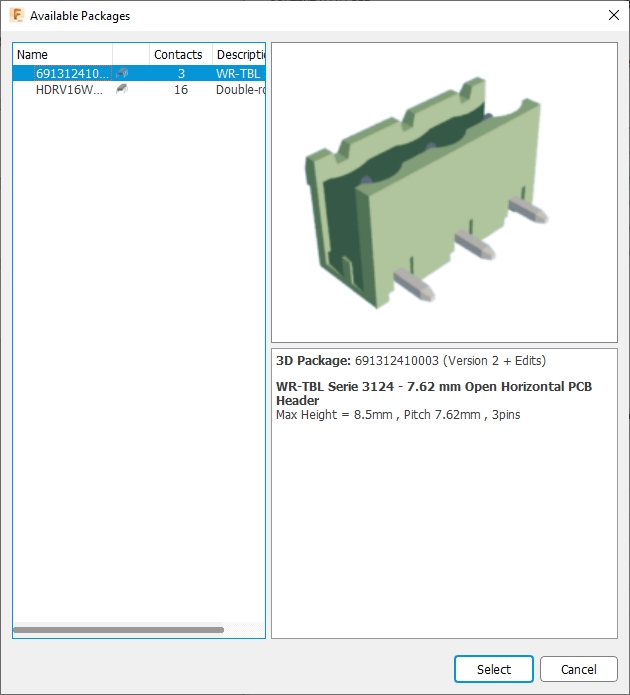Click the WR-TBL Serie 3124 heading
Image resolution: width=630 pixels, height=695 pixels.
point(434,393)
